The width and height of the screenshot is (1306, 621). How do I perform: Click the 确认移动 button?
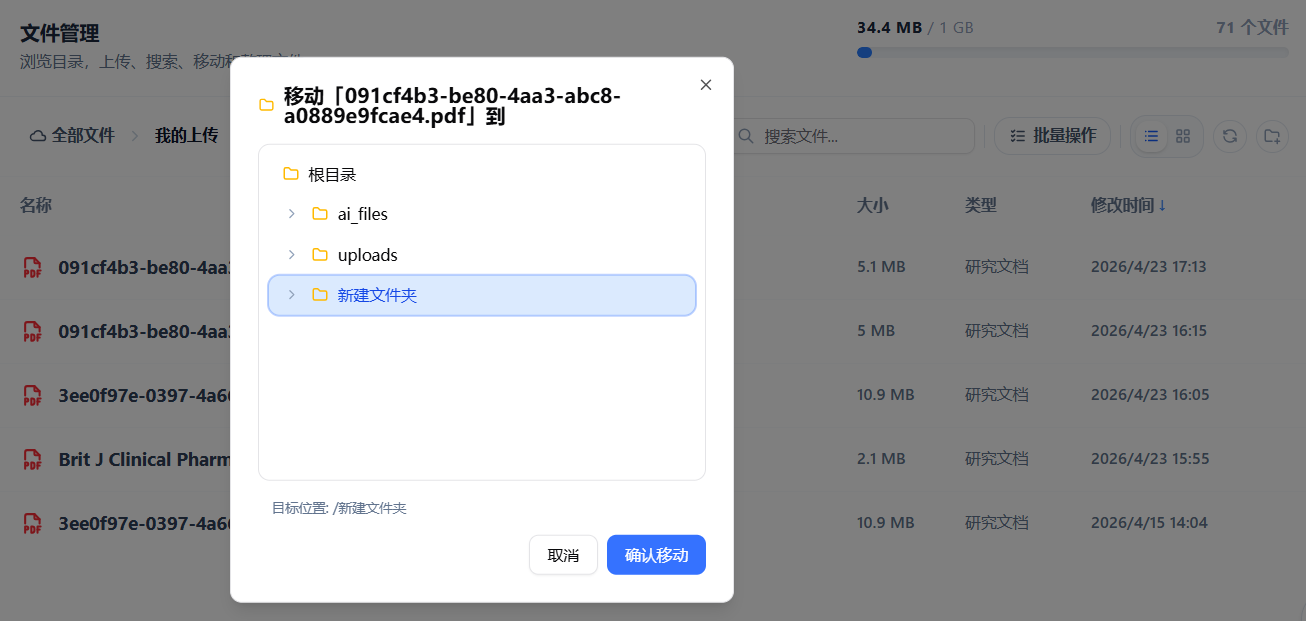656,555
